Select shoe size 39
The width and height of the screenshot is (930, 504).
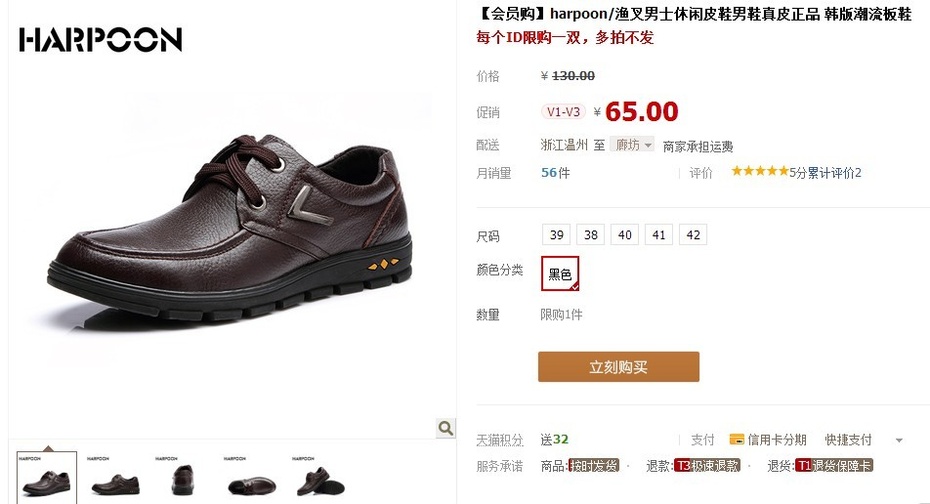556,235
